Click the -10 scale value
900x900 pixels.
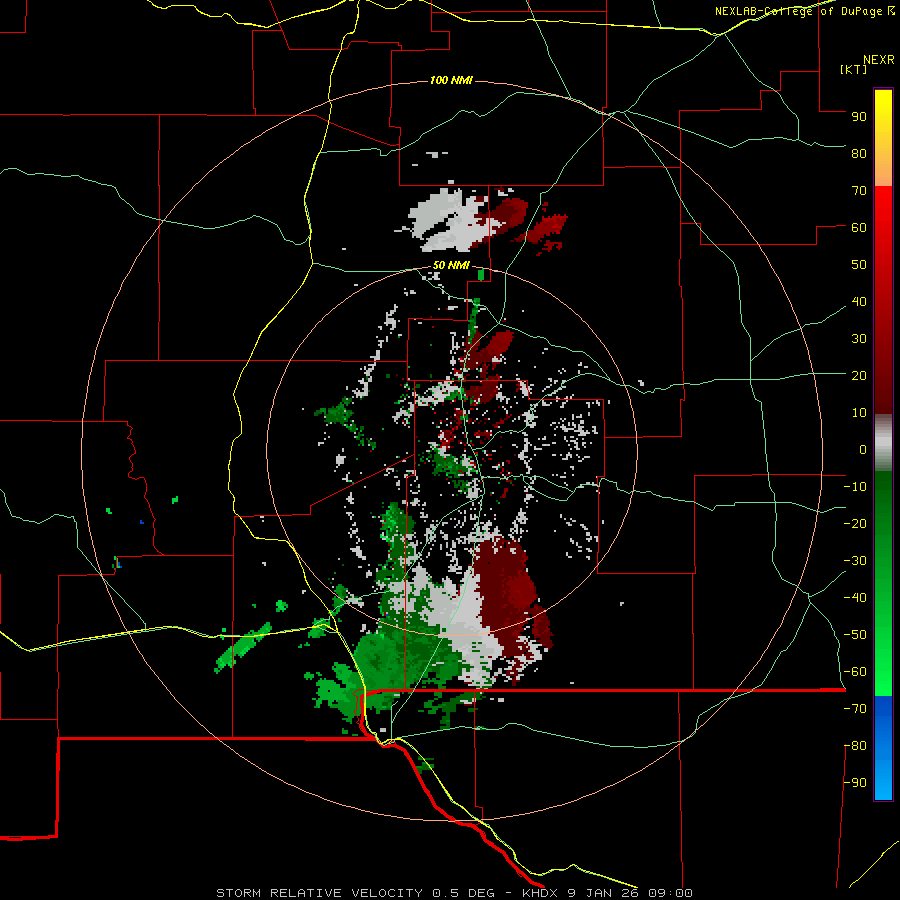pyautogui.click(x=855, y=487)
